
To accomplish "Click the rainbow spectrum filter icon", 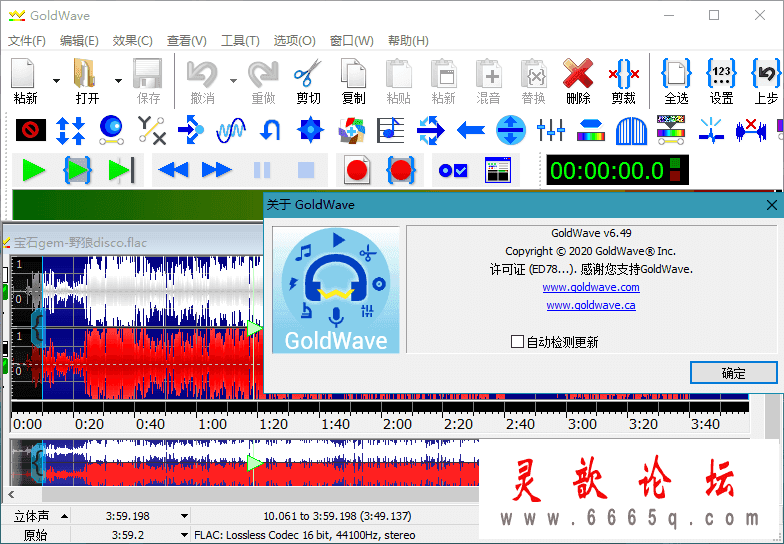I will tap(590, 130).
